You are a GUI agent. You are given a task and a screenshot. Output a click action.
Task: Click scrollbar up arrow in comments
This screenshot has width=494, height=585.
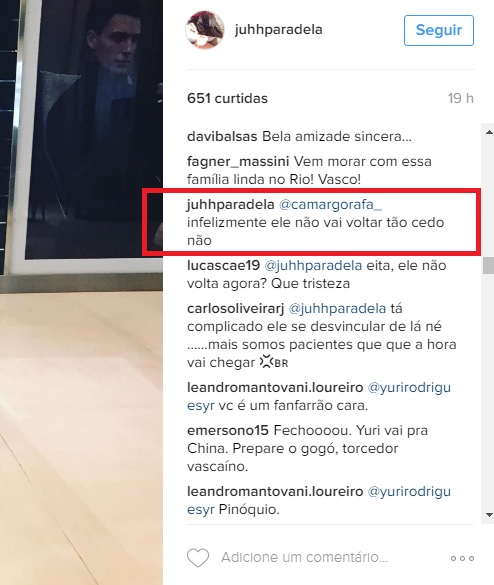click(489, 132)
